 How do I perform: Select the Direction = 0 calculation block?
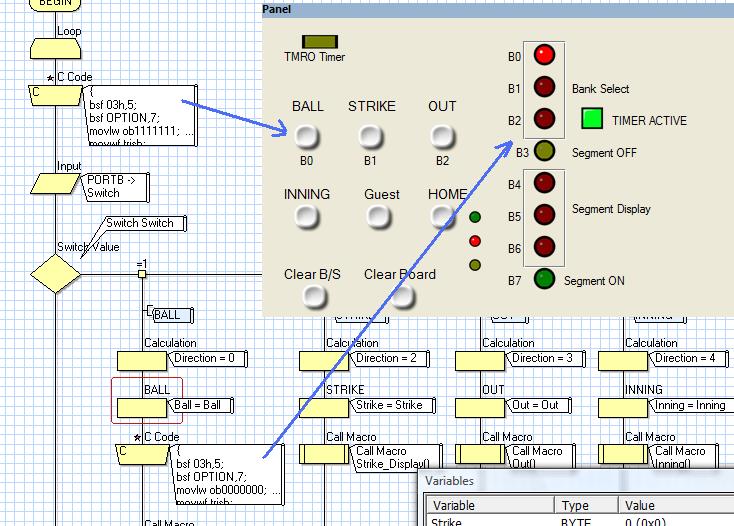[x=142, y=361]
